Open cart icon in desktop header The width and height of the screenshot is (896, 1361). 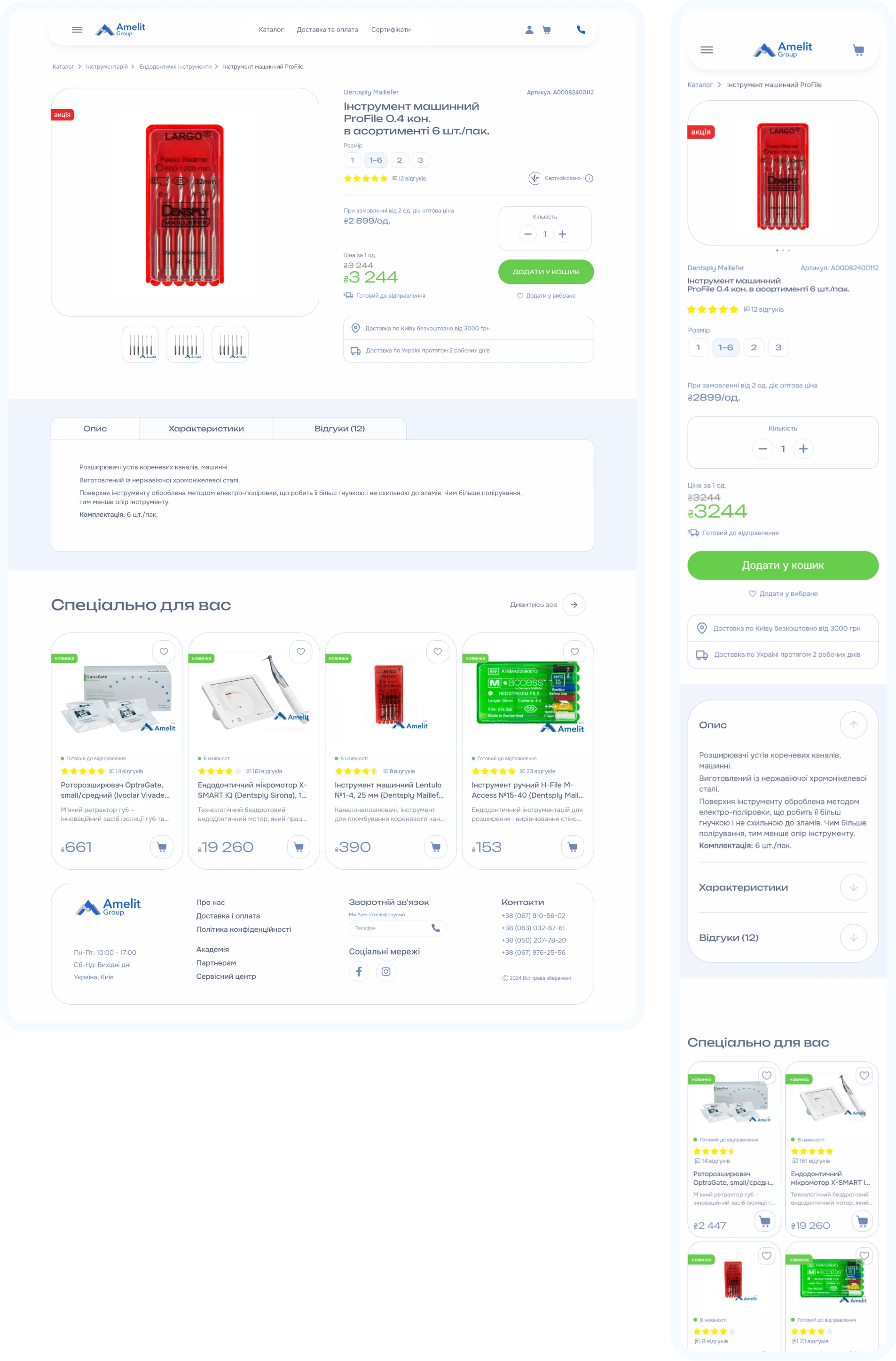(547, 30)
